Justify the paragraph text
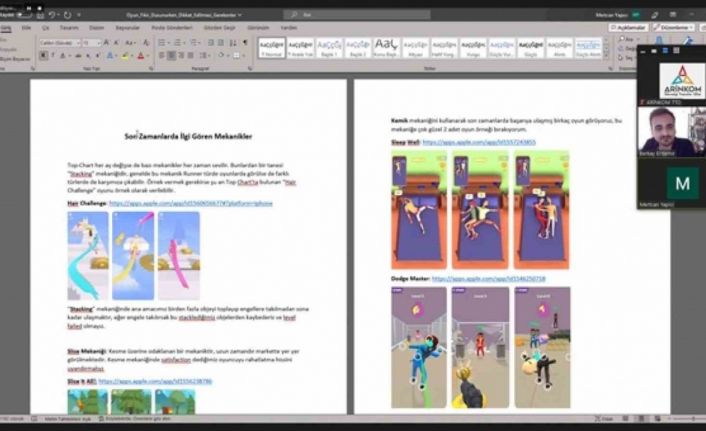 (191, 55)
